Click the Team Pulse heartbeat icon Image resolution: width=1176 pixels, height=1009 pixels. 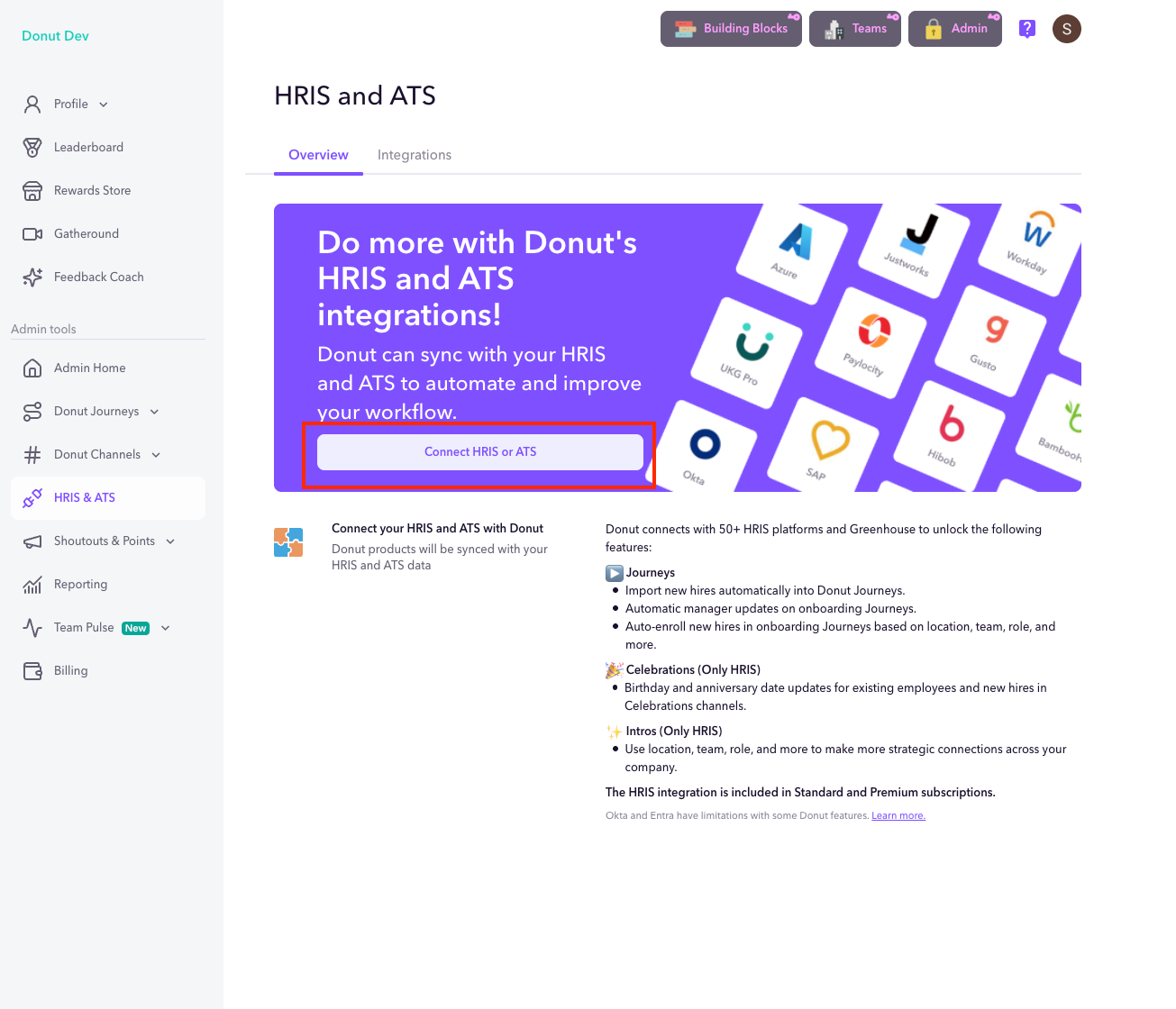click(32, 628)
